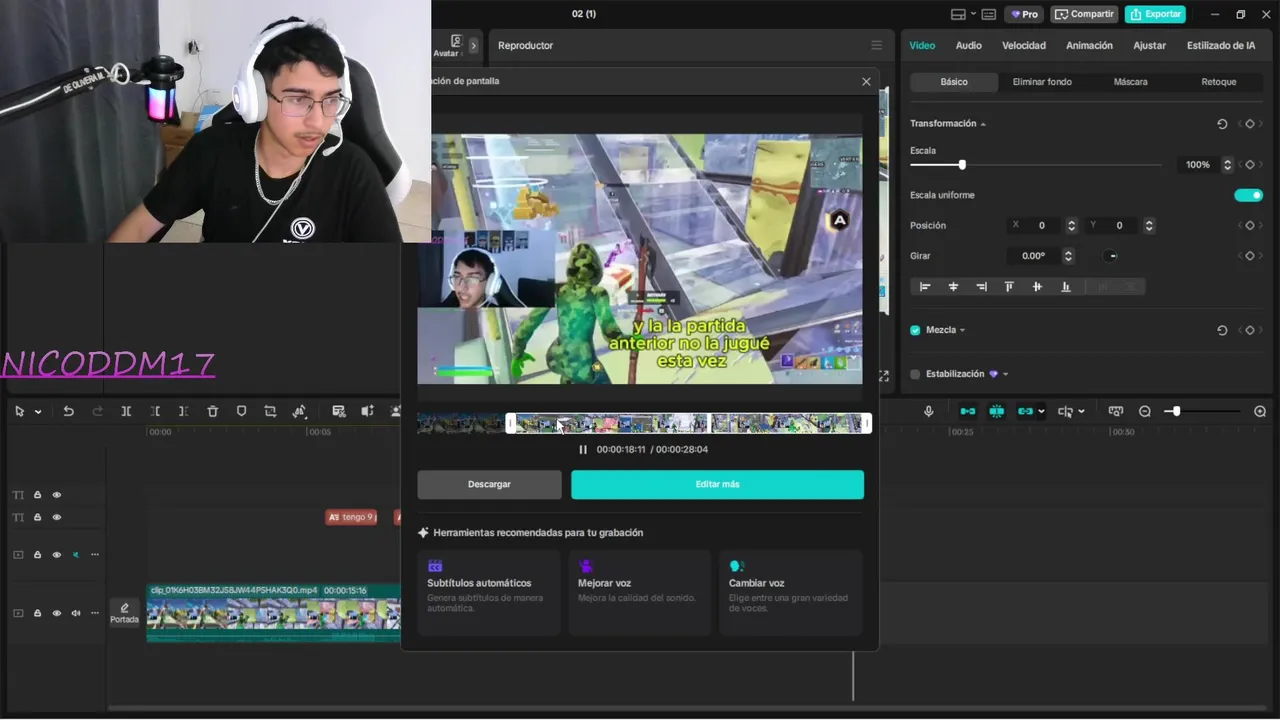The width and height of the screenshot is (1280, 720).
Task: Toggle the main track magnet snapping icon
Action: [968, 411]
